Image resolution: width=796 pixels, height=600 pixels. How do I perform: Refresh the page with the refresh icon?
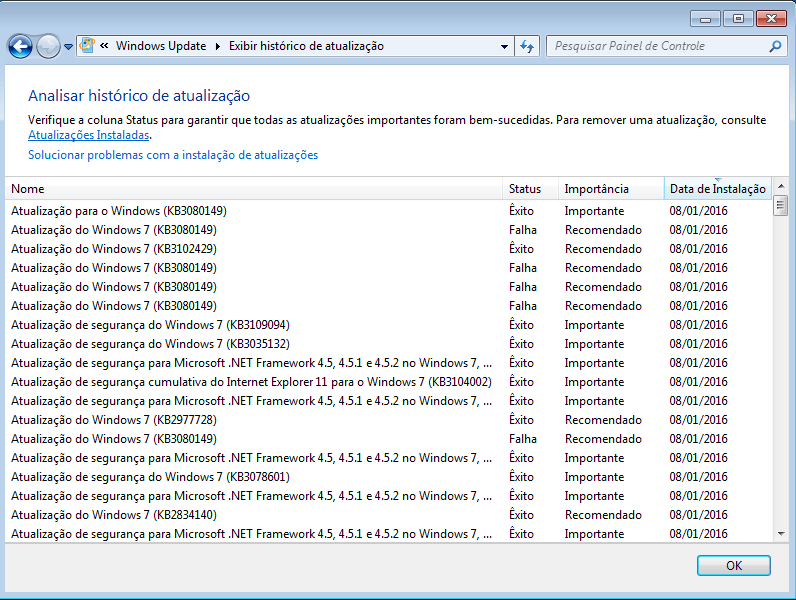point(527,47)
